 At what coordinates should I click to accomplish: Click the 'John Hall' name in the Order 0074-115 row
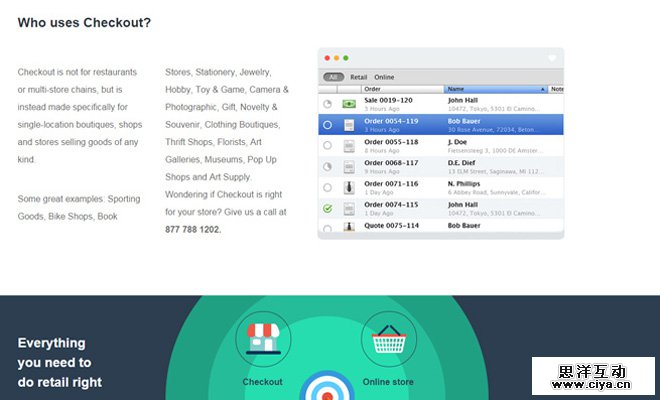click(x=463, y=205)
